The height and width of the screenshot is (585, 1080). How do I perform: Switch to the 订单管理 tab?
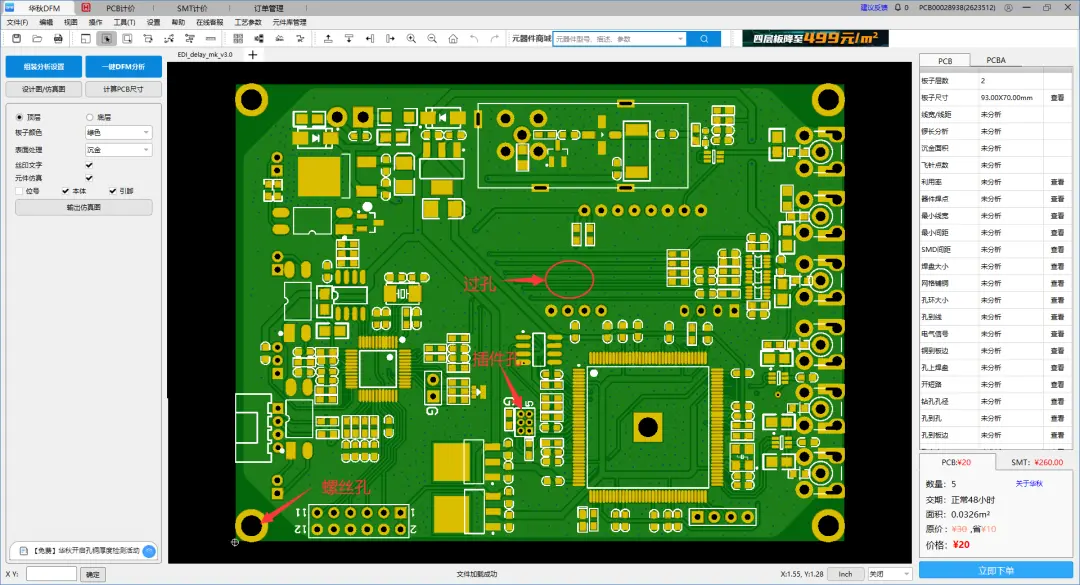pyautogui.click(x=269, y=8)
